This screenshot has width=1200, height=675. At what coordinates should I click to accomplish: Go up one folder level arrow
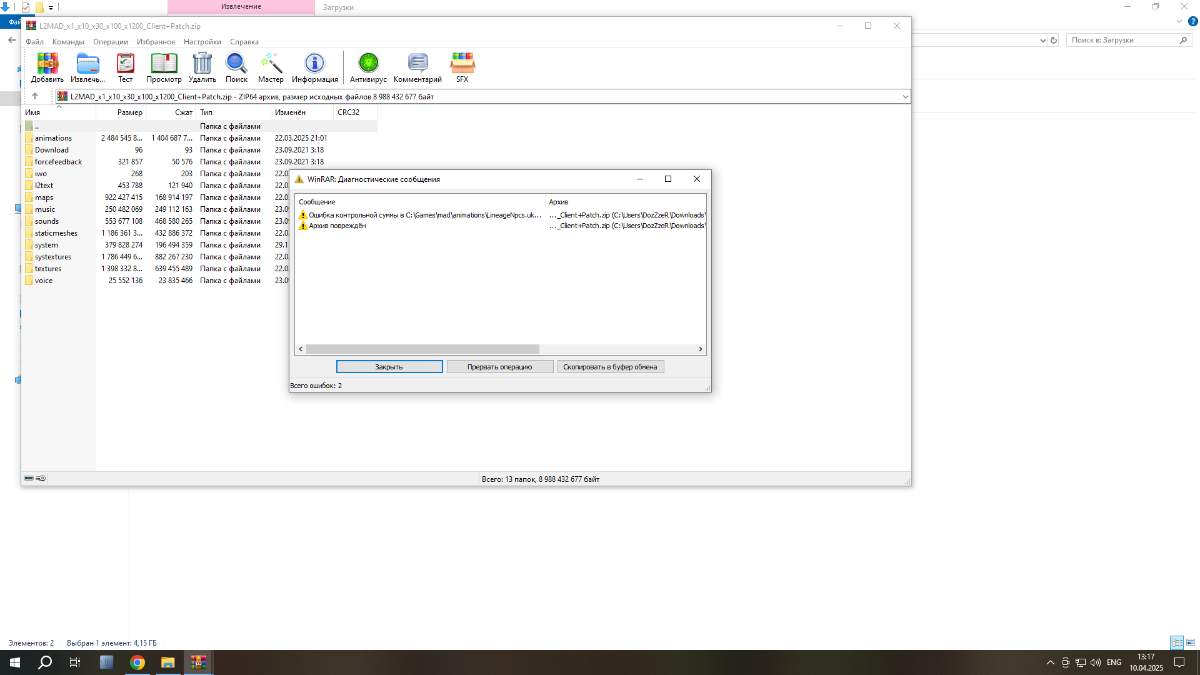pos(35,96)
